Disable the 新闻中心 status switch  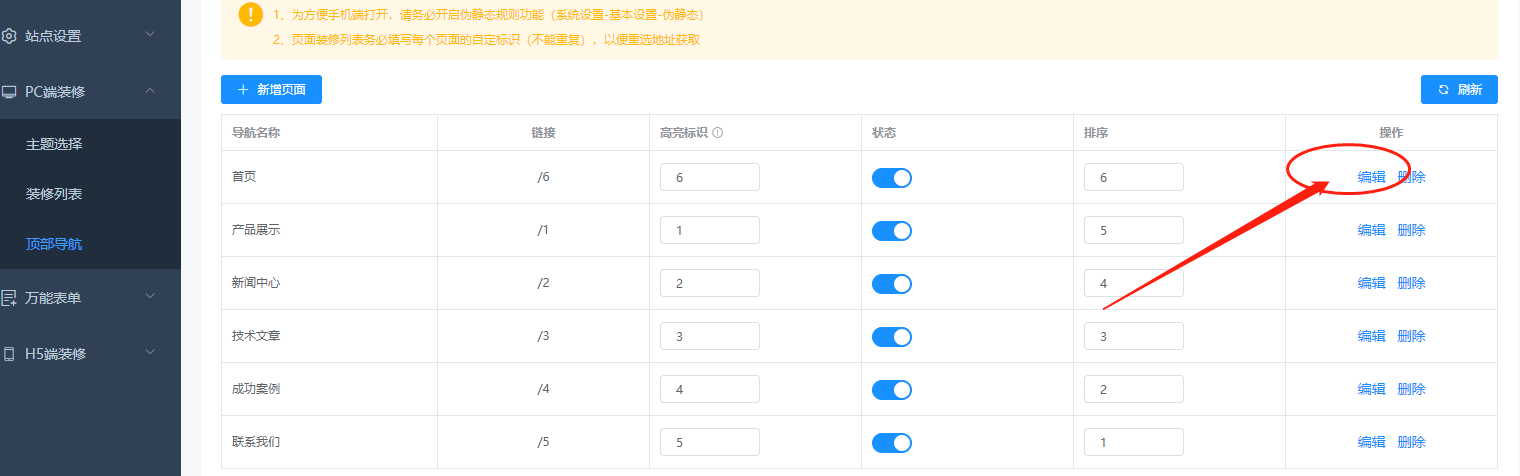[x=891, y=284]
